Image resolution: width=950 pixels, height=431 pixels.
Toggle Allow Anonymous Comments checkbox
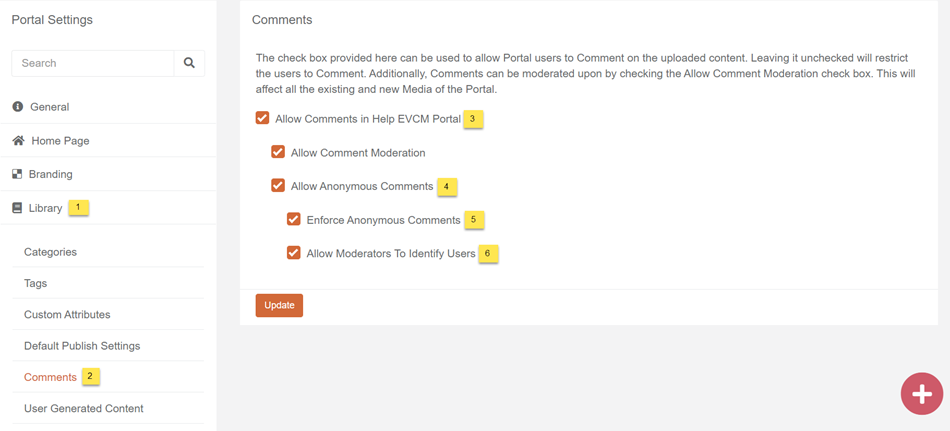(278, 185)
